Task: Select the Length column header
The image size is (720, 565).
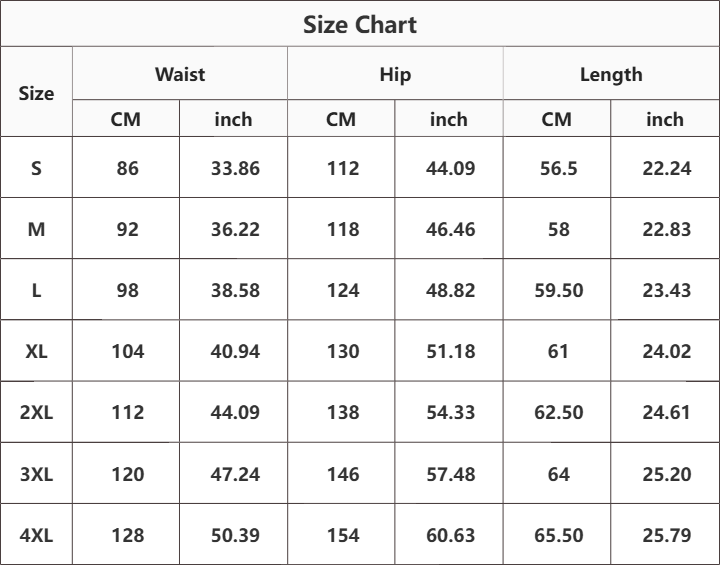Action: click(611, 75)
